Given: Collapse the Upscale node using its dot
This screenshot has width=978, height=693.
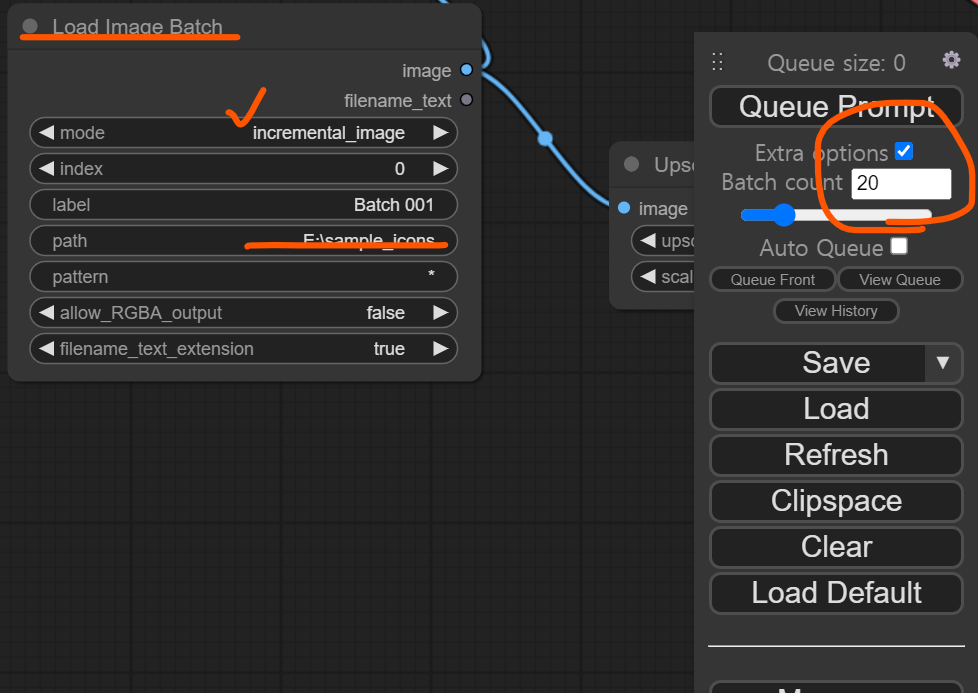Looking at the screenshot, I should [631, 164].
